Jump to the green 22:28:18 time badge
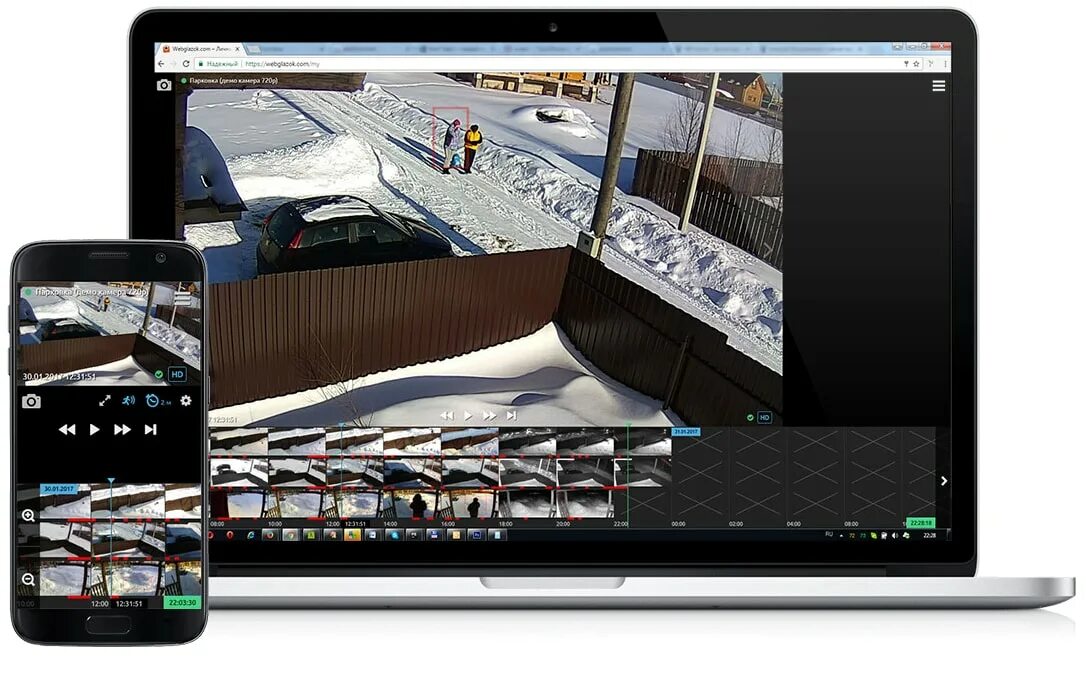Screen dimensions: 1086x674 point(920,523)
